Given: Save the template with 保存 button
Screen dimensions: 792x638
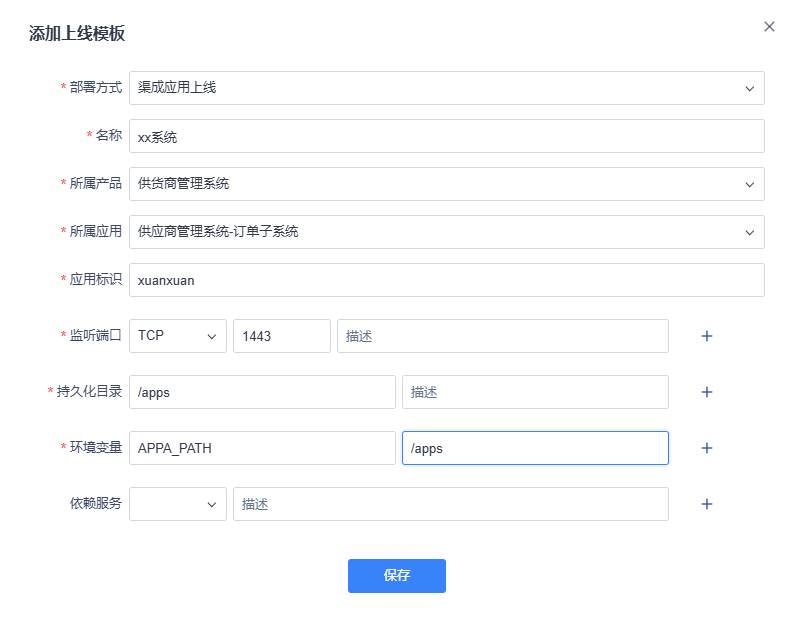Looking at the screenshot, I should click(396, 576).
